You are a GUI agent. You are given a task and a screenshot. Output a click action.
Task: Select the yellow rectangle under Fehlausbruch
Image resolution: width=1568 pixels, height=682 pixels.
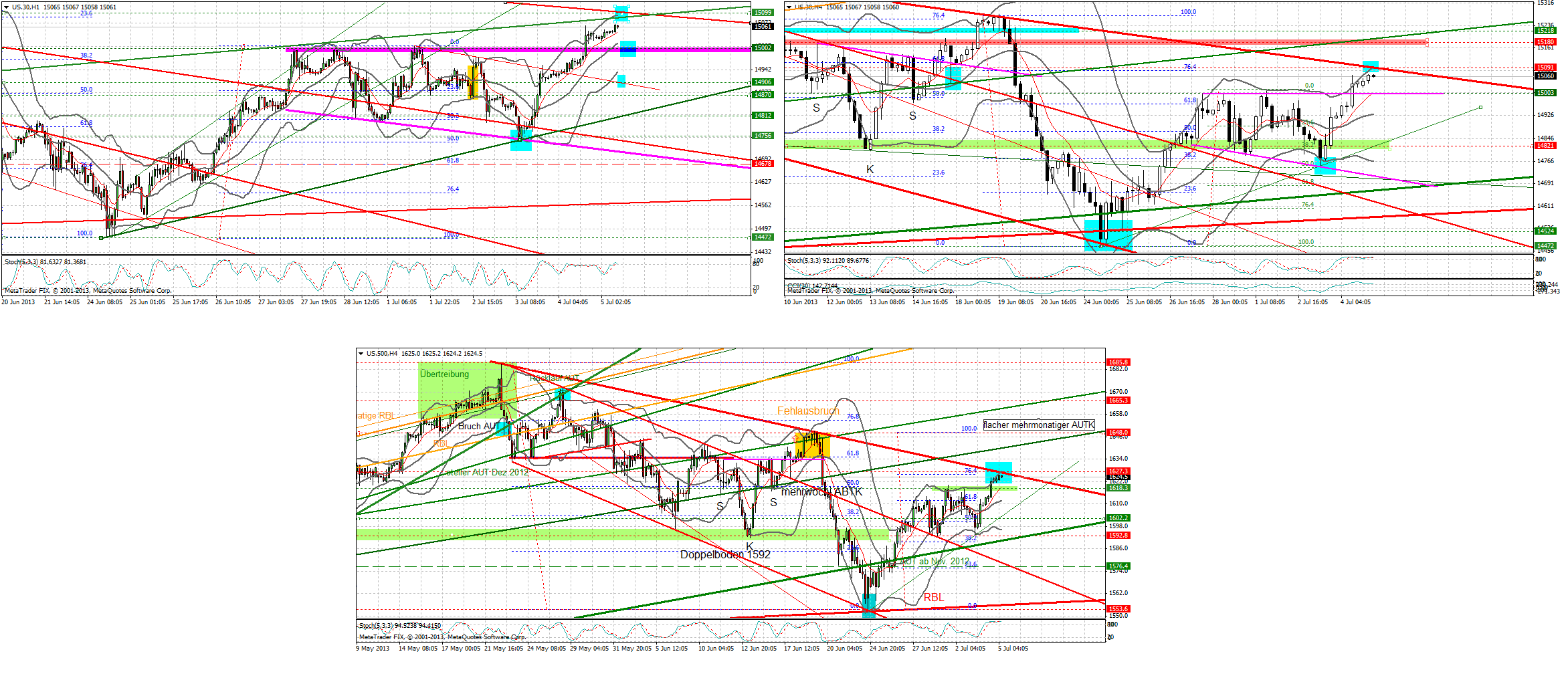tap(813, 445)
